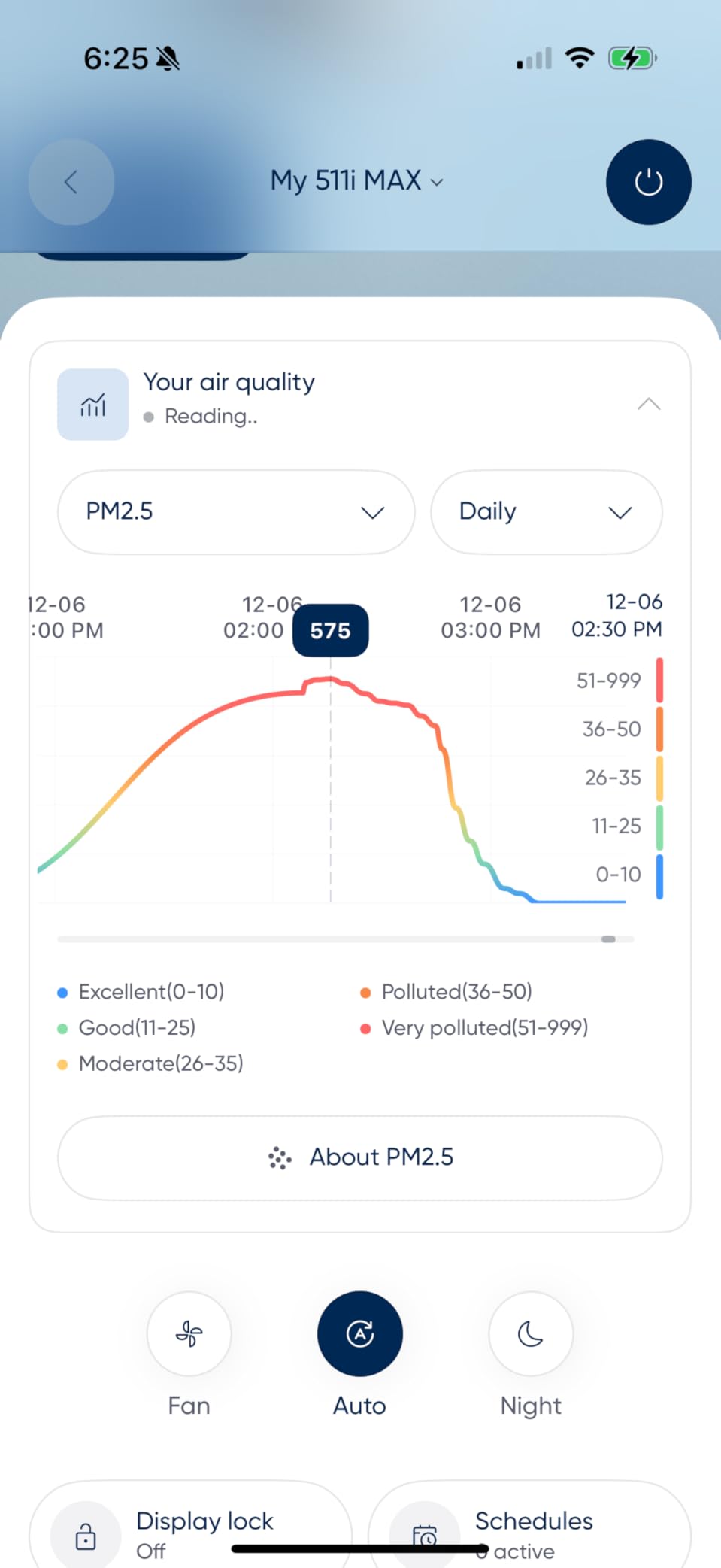Image resolution: width=721 pixels, height=1568 pixels.
Task: Tap the air quality chart icon
Action: [x=93, y=405]
